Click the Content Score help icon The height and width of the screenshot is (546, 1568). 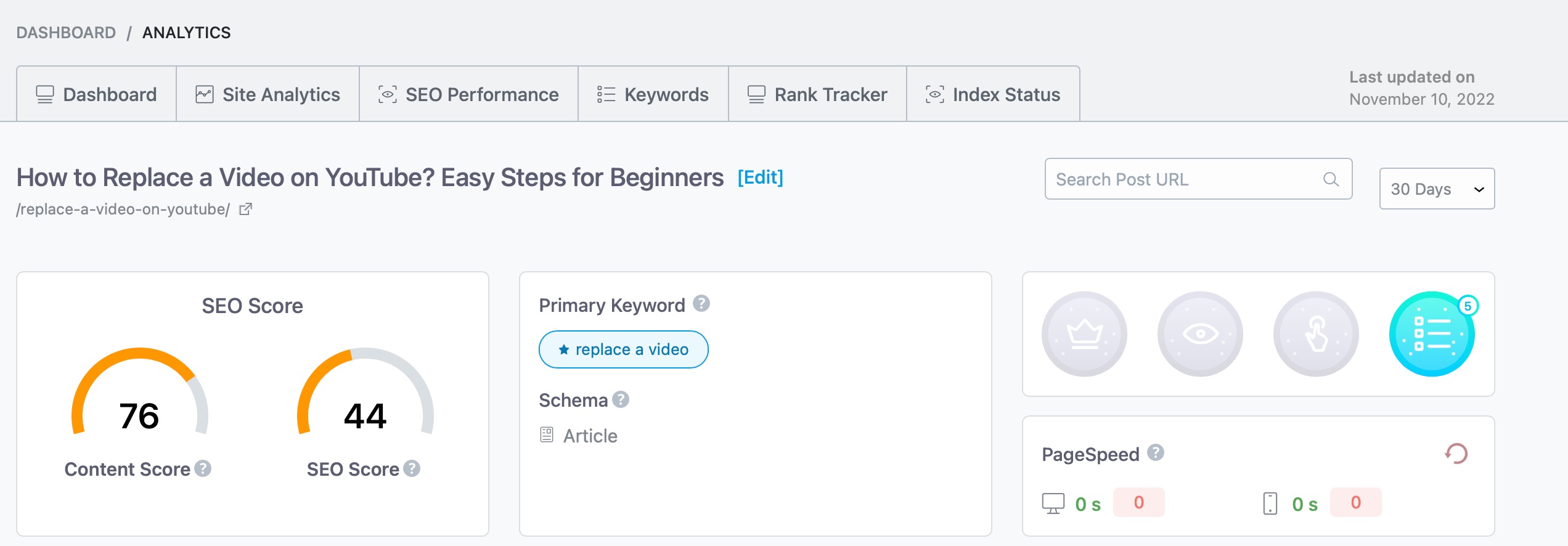203,468
